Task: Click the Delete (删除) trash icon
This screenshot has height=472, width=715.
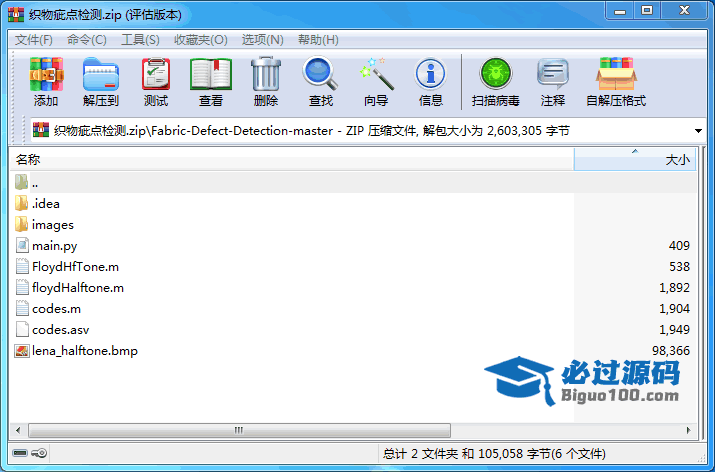Action: (266, 74)
